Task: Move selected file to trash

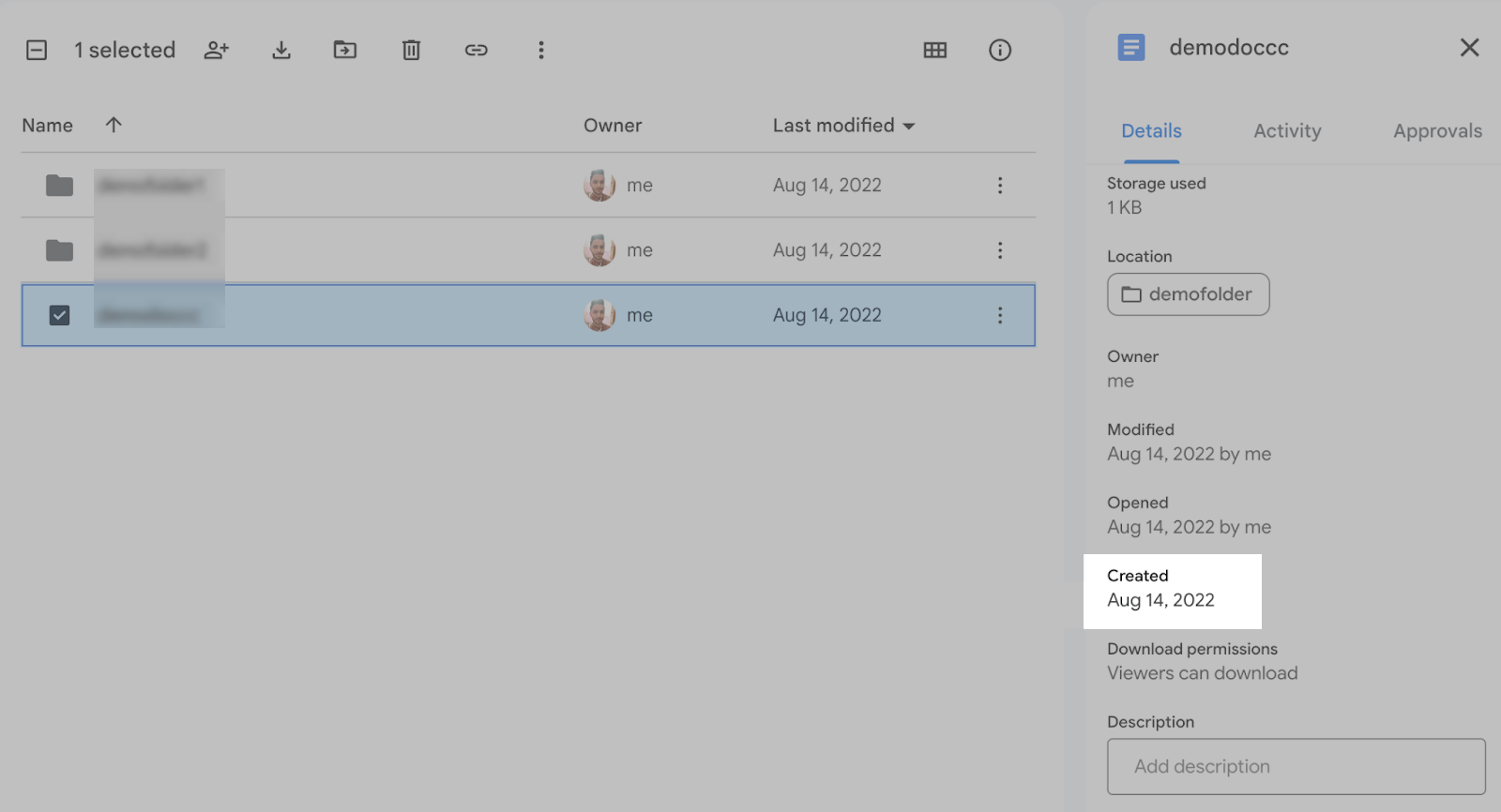Action: coord(411,50)
